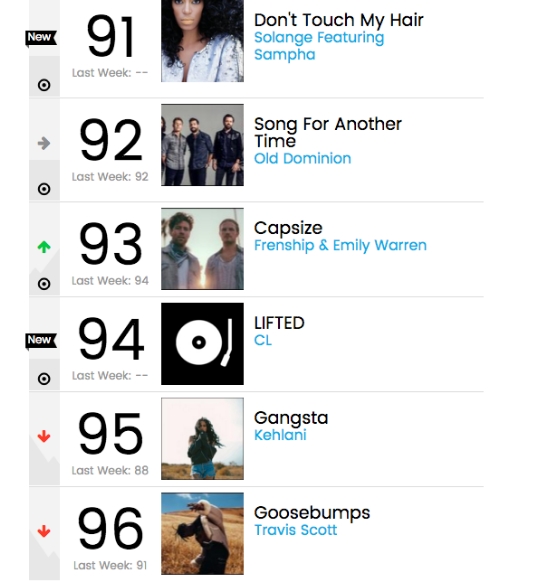Image resolution: width=533 pixels, height=581 pixels.
Task: Click the gray steady arrow beside rank 92
Action: (x=44, y=143)
